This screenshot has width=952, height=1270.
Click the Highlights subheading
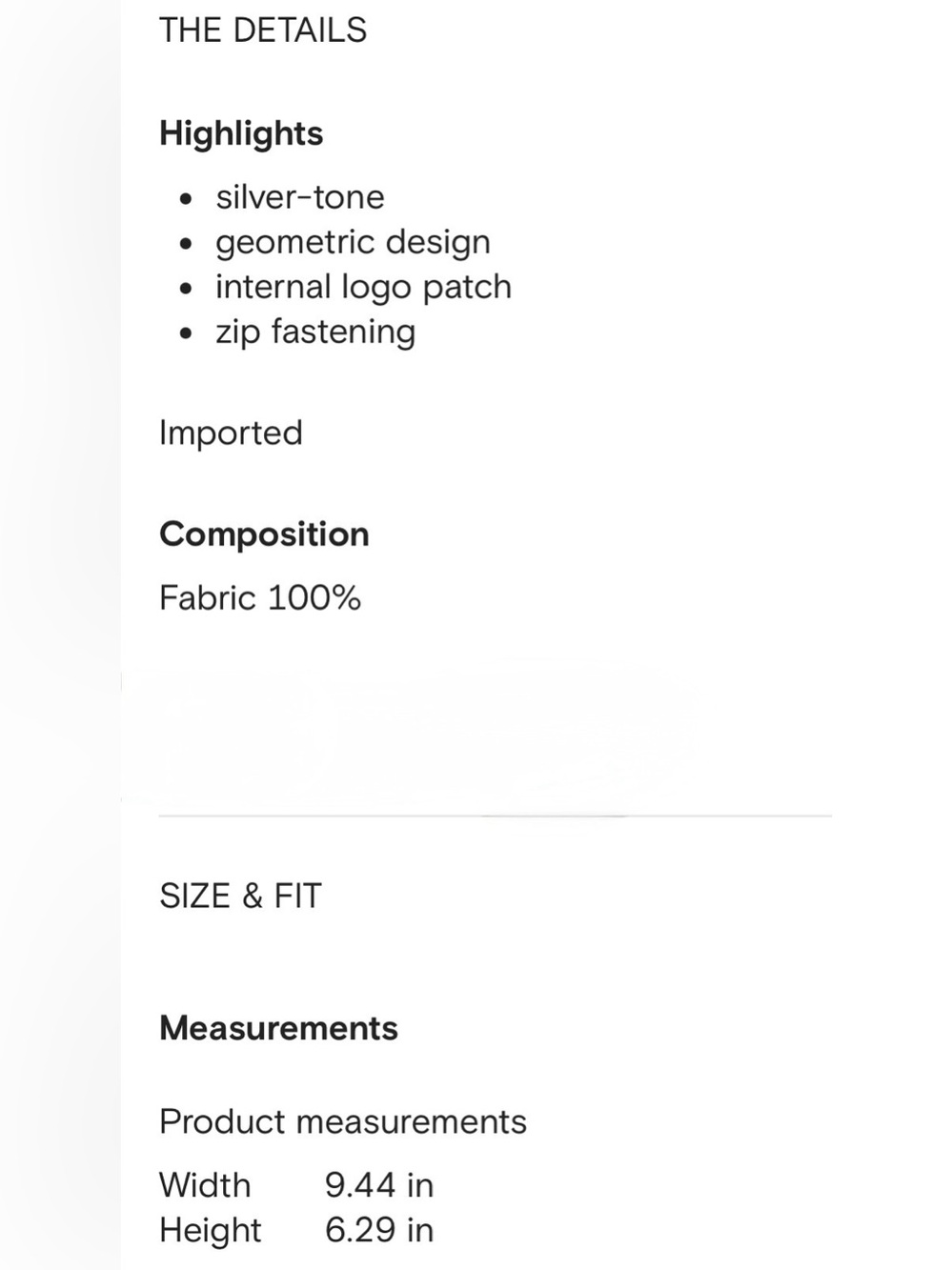coord(241,133)
